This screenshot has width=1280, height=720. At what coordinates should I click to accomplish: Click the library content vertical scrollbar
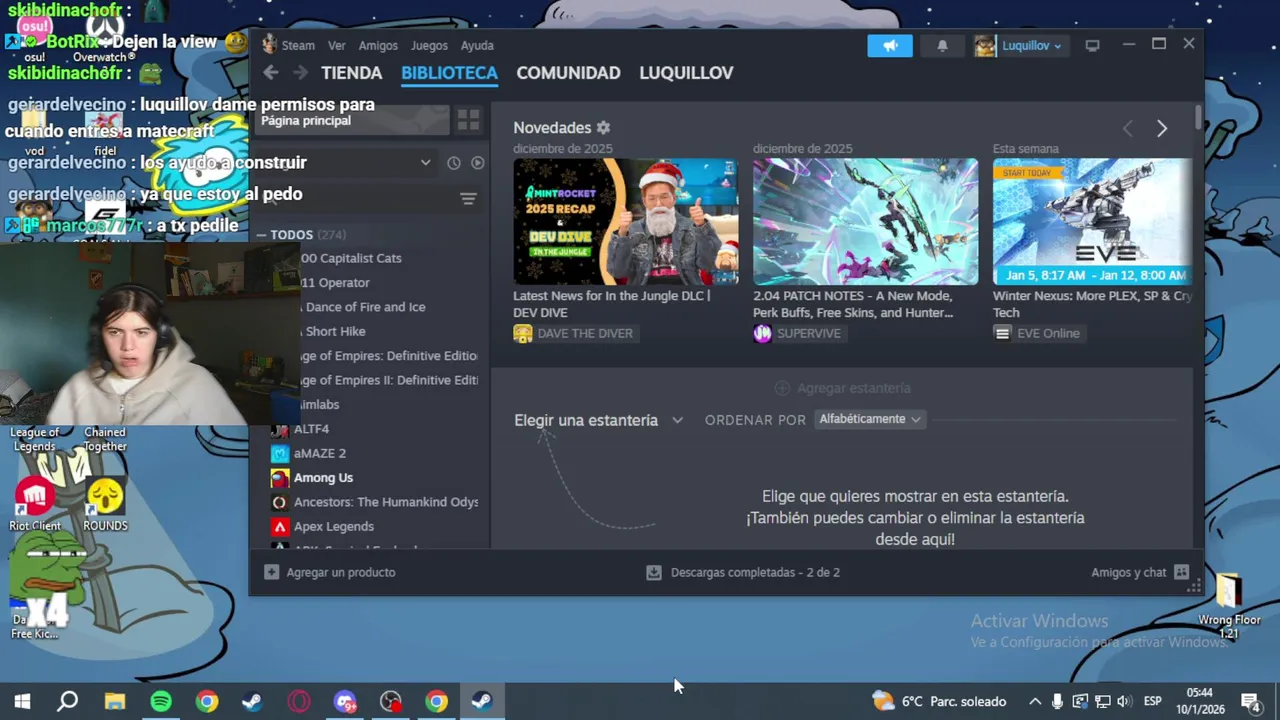click(1198, 117)
